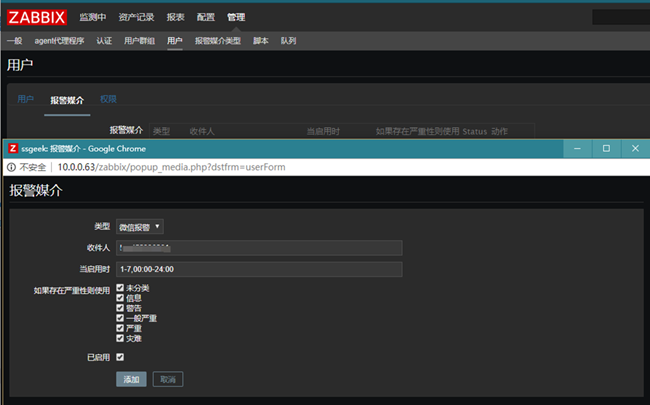Click the Zabbix favicon in popup title bar
650x405 pixels.
click(x=13, y=148)
